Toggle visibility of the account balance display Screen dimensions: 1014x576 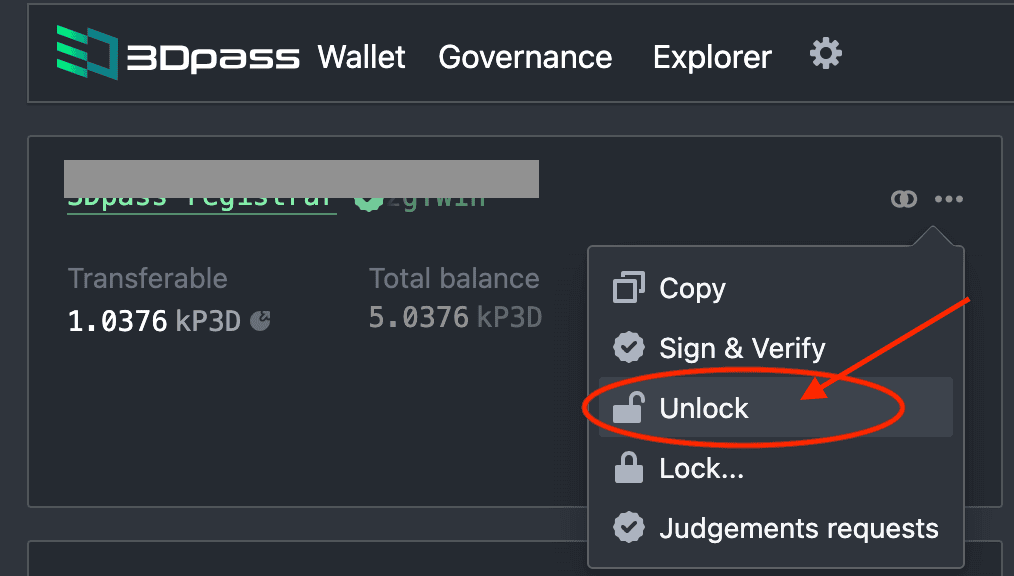(903, 199)
